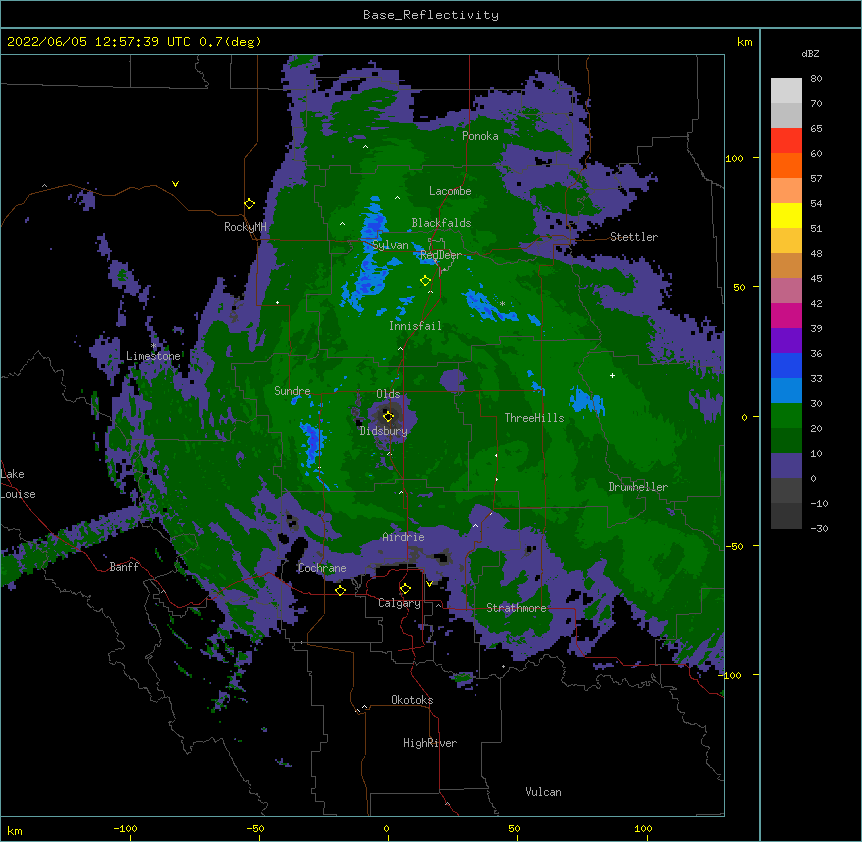The height and width of the screenshot is (842, 862).
Task: Select the yellow diamond marker below RedDeer
Action: pos(425,281)
